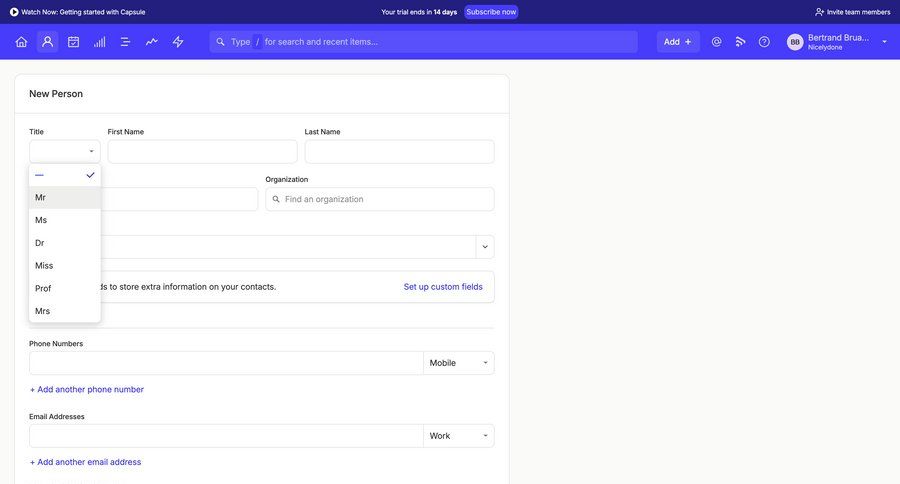Screen dimensions: 900x484
Task: Click the First Name input field
Action: [x=202, y=152]
